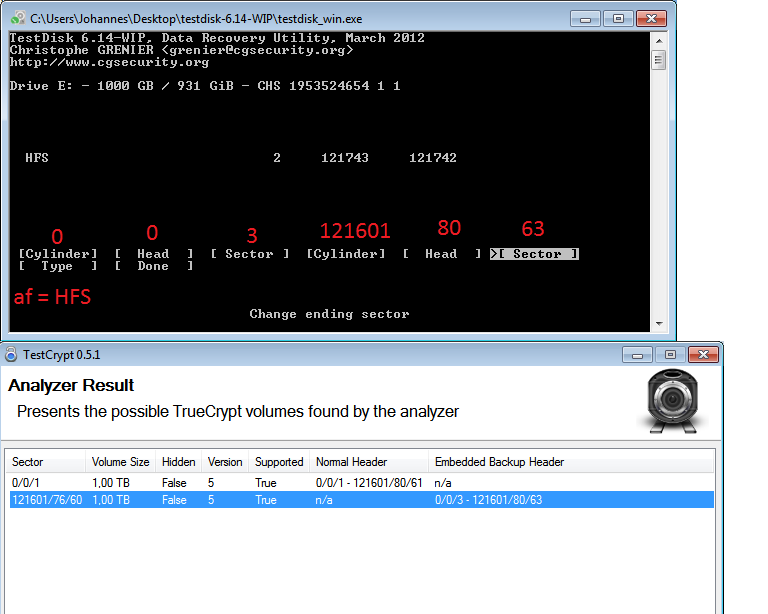The image size is (768, 614).
Task: Click the '0/0/1 - 121601/80/61' normal header cell
Action: (x=369, y=483)
